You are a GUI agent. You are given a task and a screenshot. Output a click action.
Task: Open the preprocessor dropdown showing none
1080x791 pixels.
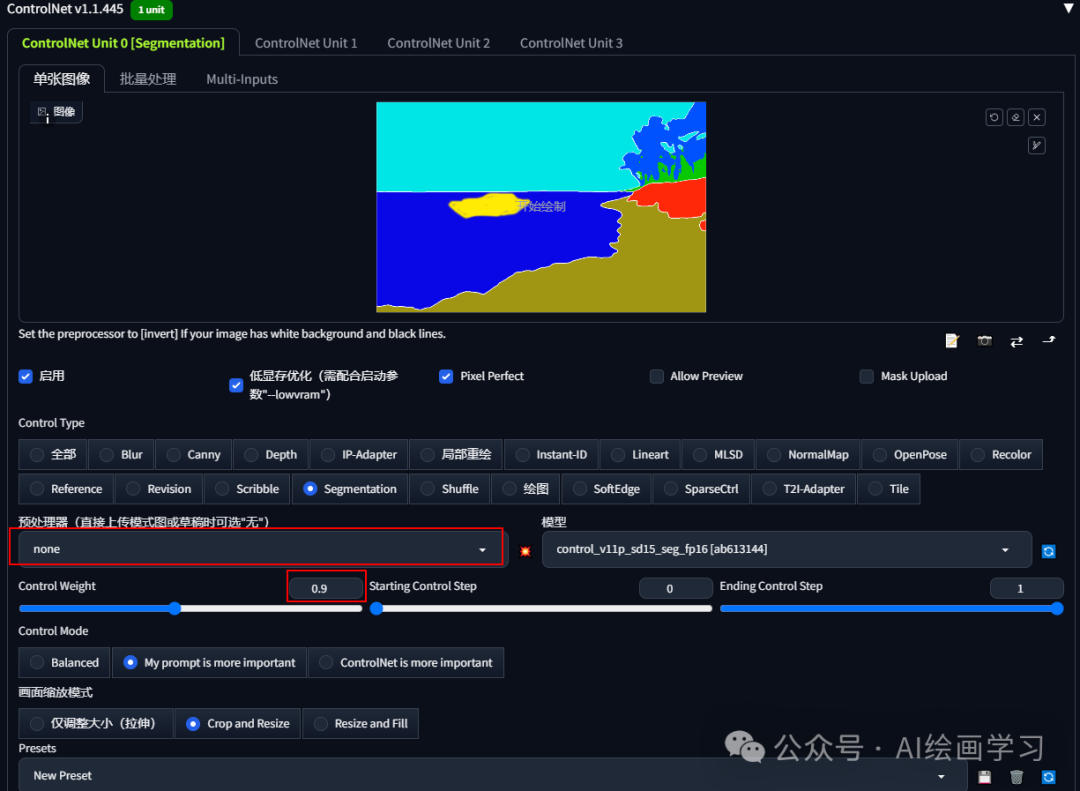262,549
